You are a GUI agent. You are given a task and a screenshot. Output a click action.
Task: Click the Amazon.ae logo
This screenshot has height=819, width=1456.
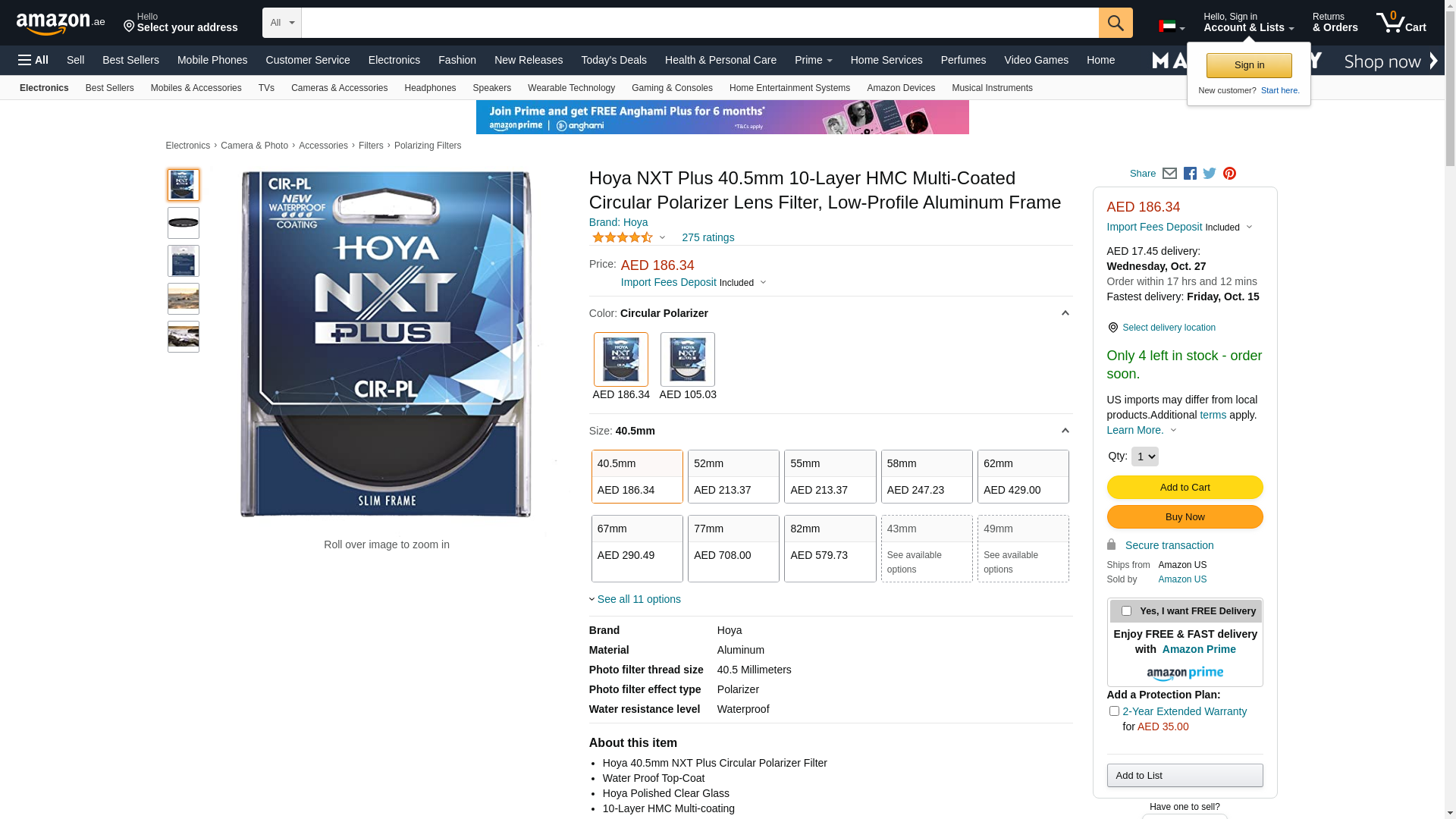tap(61, 24)
